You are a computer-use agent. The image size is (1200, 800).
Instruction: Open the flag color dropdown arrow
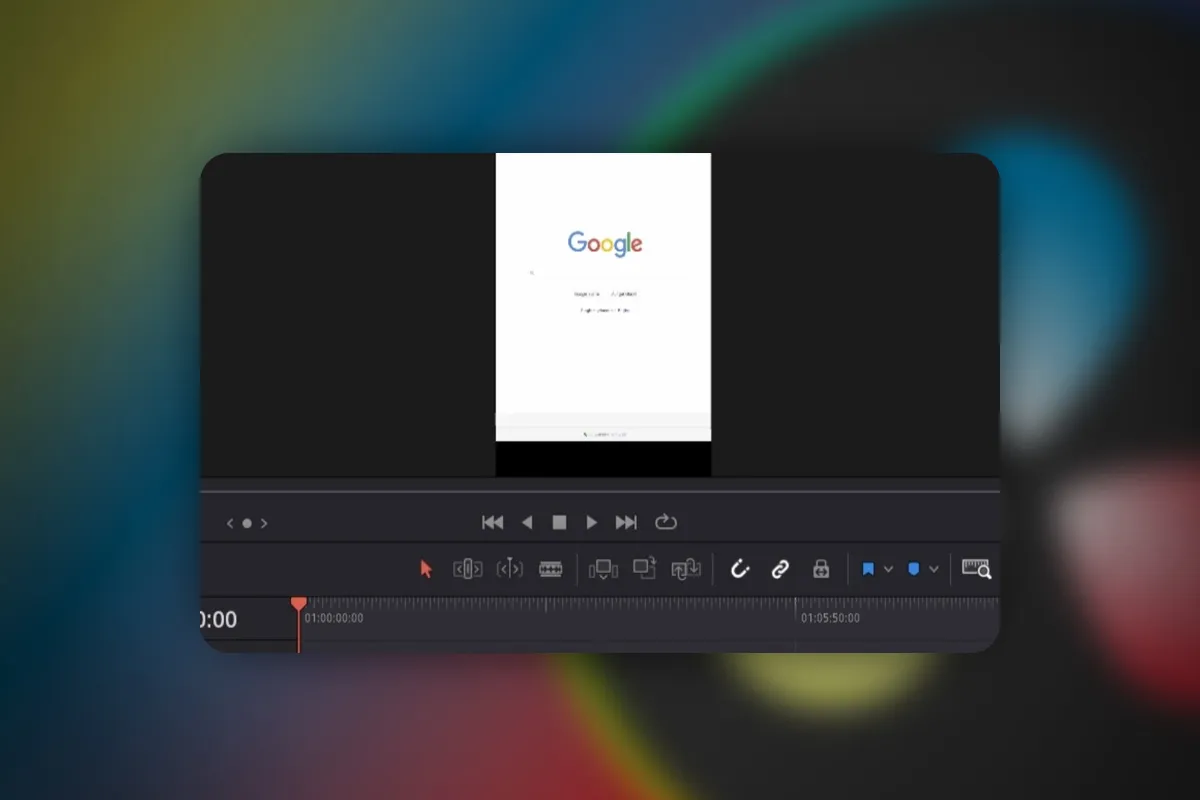tap(888, 569)
